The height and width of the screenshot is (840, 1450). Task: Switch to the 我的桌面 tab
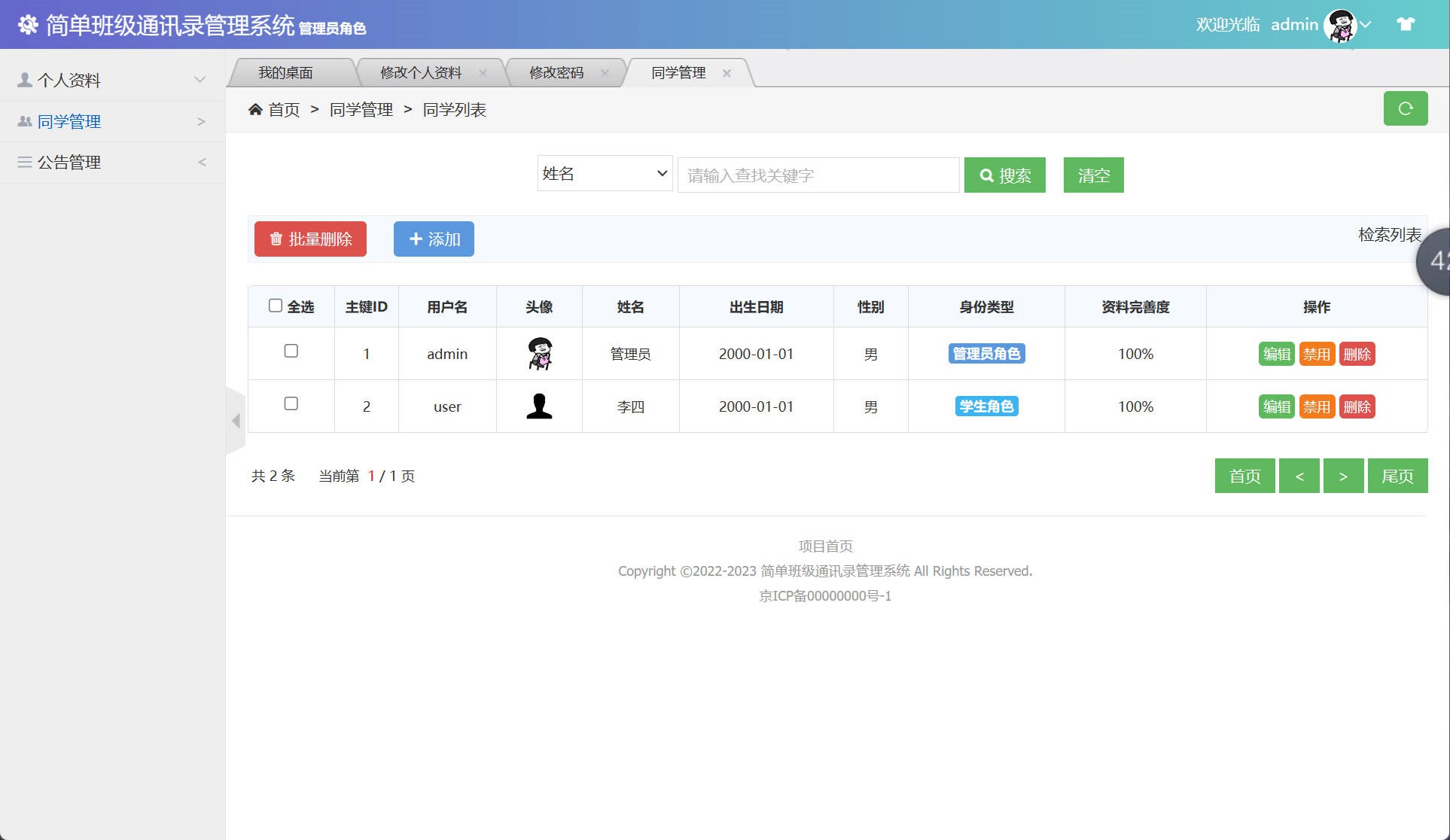[x=288, y=72]
